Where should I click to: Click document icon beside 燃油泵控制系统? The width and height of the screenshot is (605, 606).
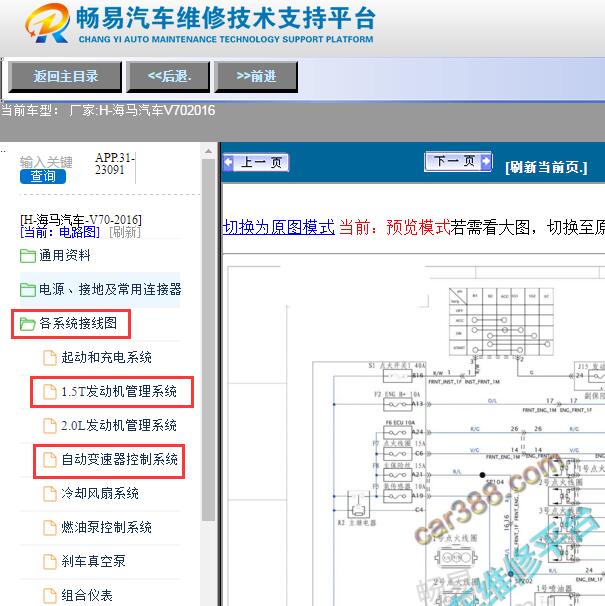pyautogui.click(x=49, y=528)
